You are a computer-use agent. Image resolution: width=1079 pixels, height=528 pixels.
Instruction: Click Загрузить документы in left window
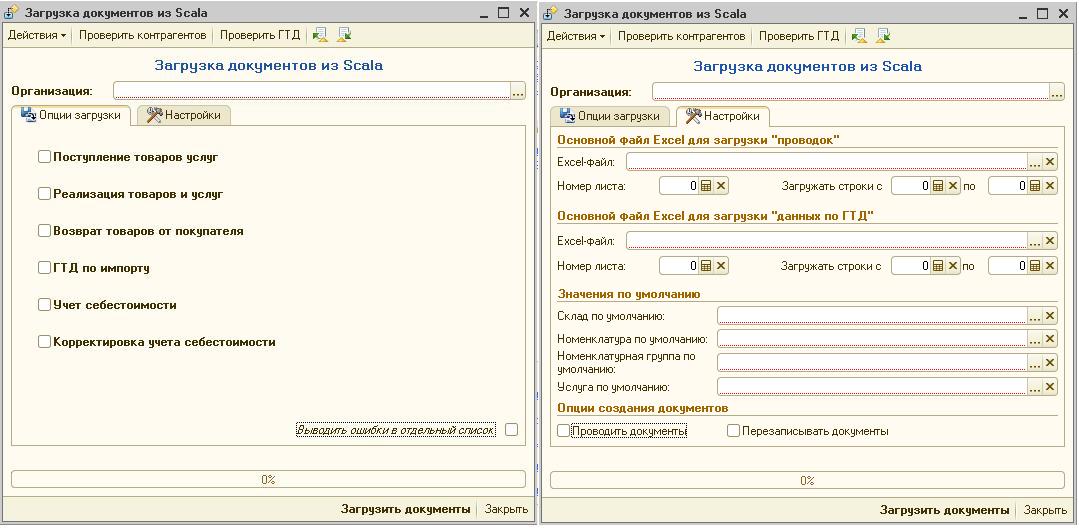[405, 509]
